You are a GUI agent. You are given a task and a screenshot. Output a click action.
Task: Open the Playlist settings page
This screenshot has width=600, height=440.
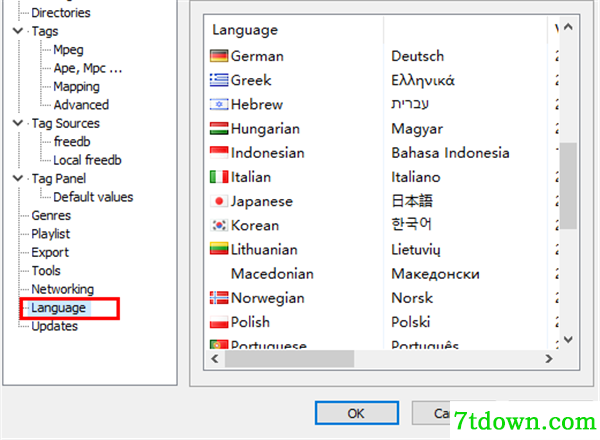(x=51, y=234)
